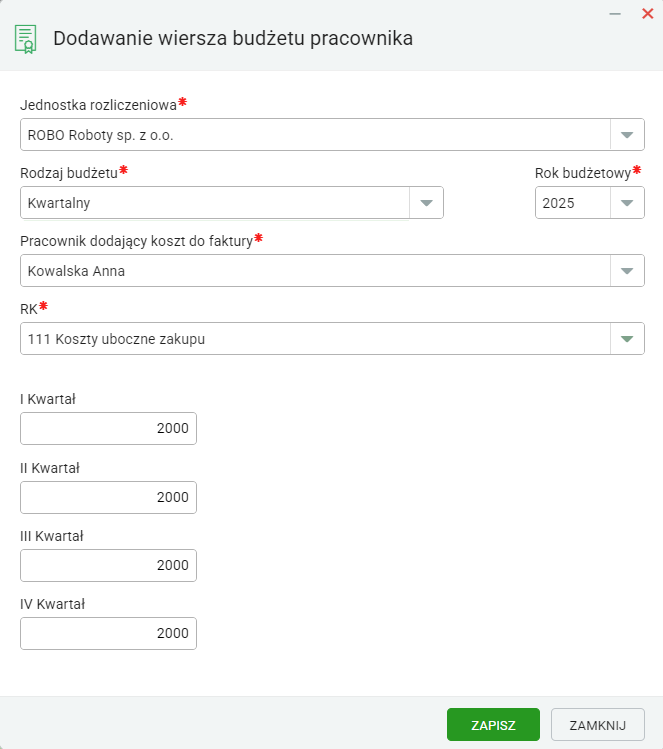Click the Kwartalny budget type field
The image size is (663, 749).
point(215,203)
